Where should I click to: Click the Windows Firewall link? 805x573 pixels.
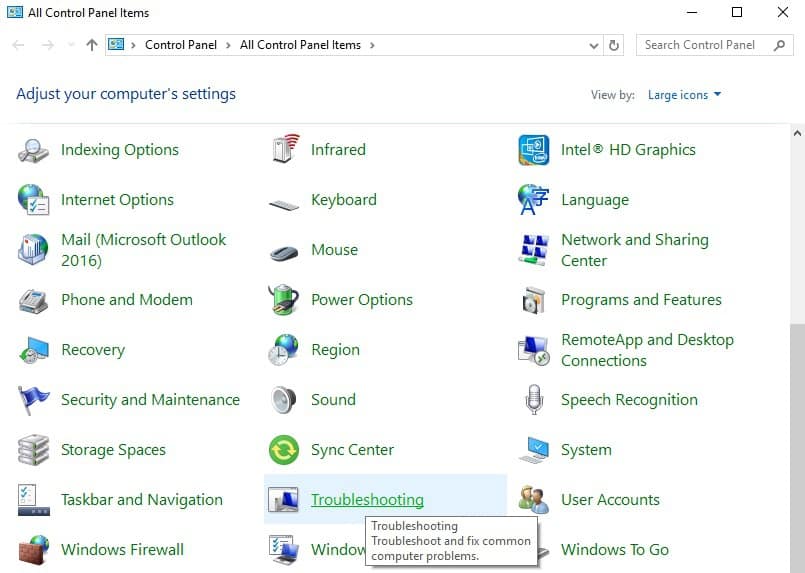pyautogui.click(x=122, y=549)
